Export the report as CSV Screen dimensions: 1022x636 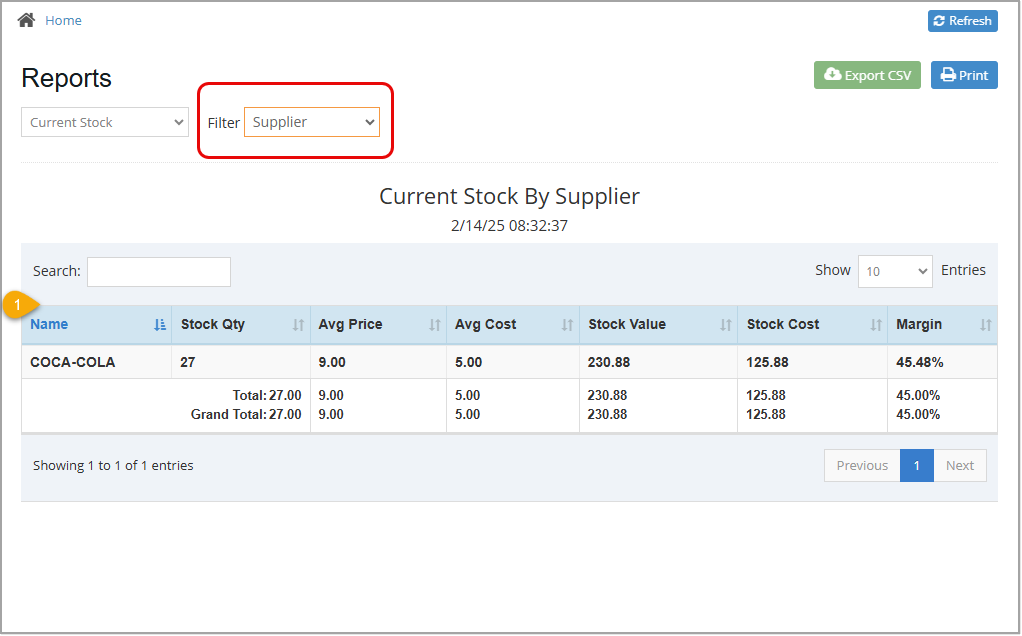(866, 75)
